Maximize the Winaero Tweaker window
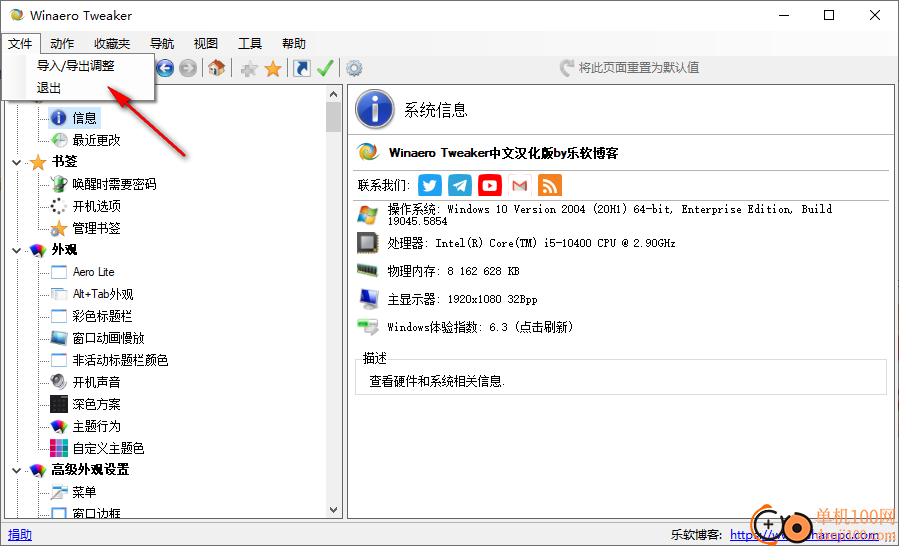The width and height of the screenshot is (899, 546). (x=829, y=16)
